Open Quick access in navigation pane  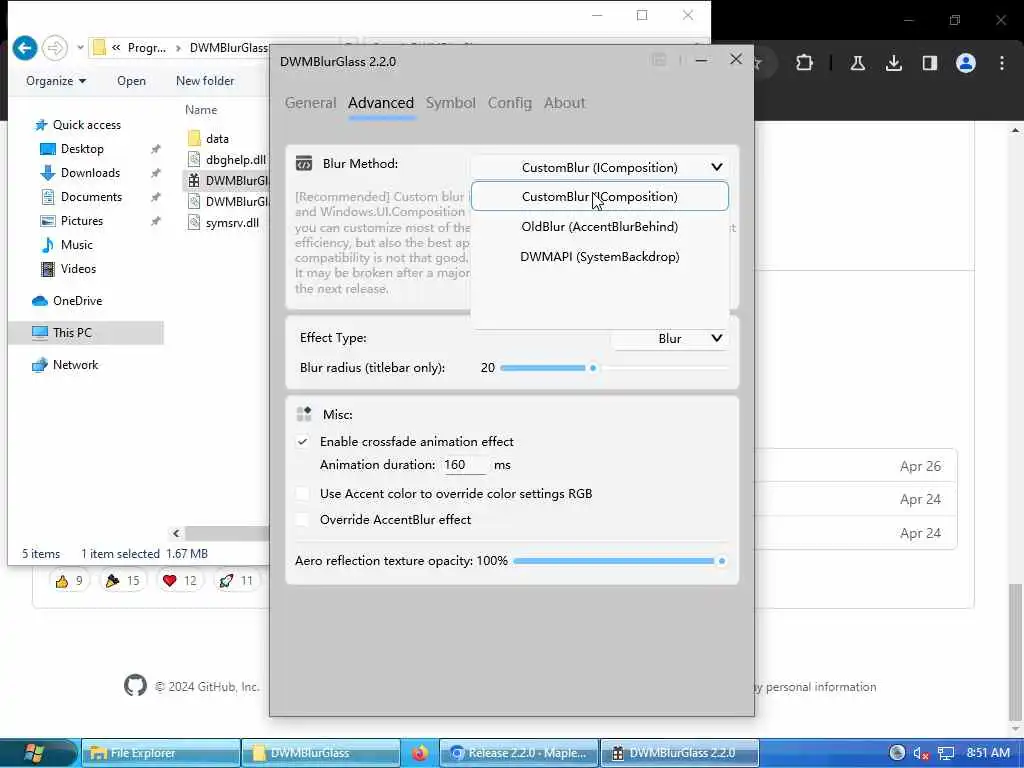point(78,125)
